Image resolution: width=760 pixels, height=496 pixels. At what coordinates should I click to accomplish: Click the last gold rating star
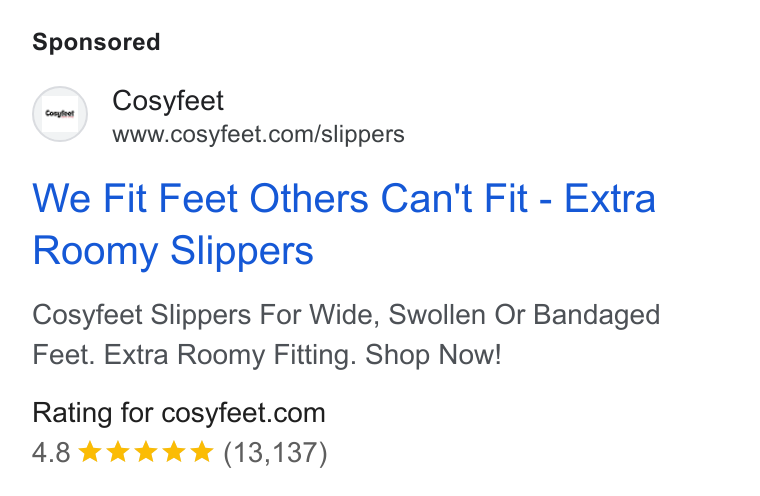[202, 452]
